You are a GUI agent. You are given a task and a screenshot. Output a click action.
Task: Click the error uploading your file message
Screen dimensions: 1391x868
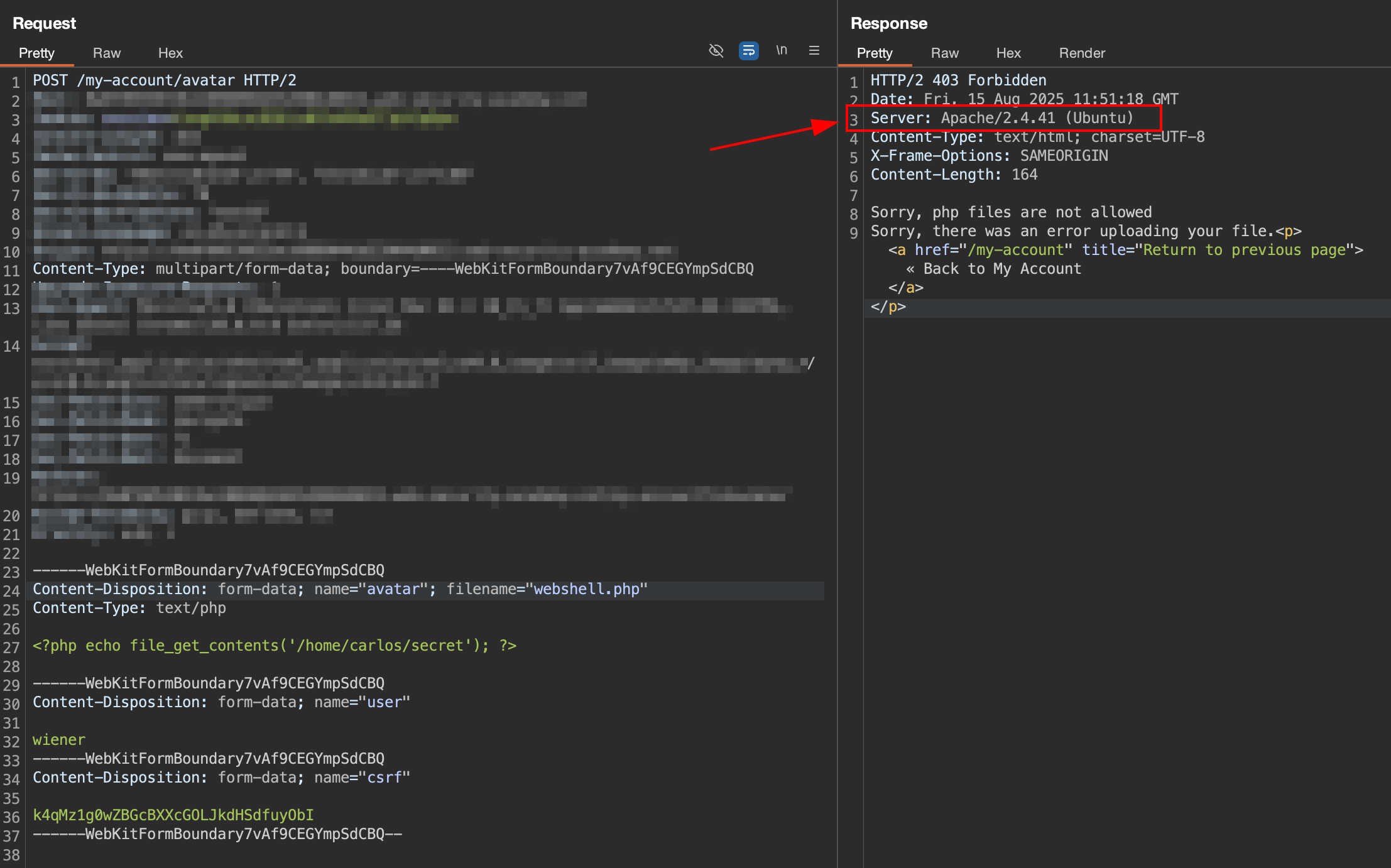tap(1073, 231)
